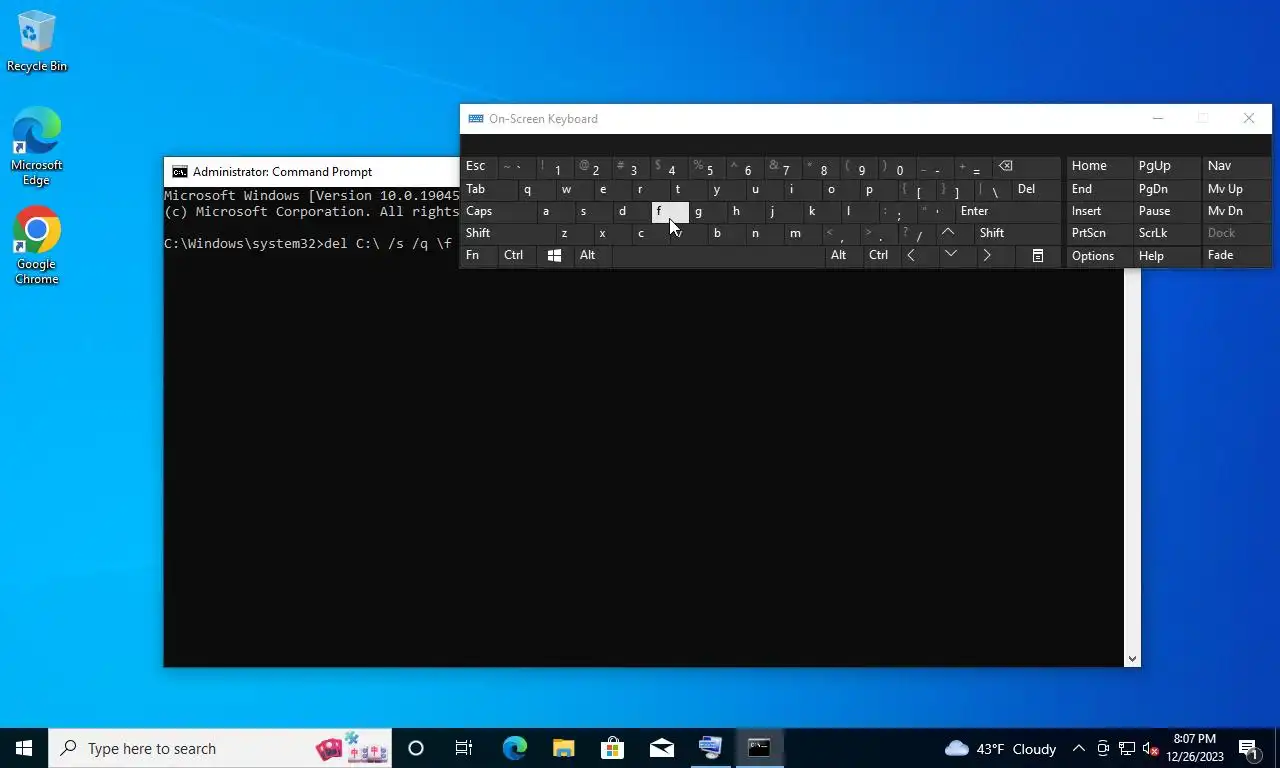Click the End key on On-Screen Keyboard
1280x768 pixels.
pyautogui.click(x=1099, y=189)
